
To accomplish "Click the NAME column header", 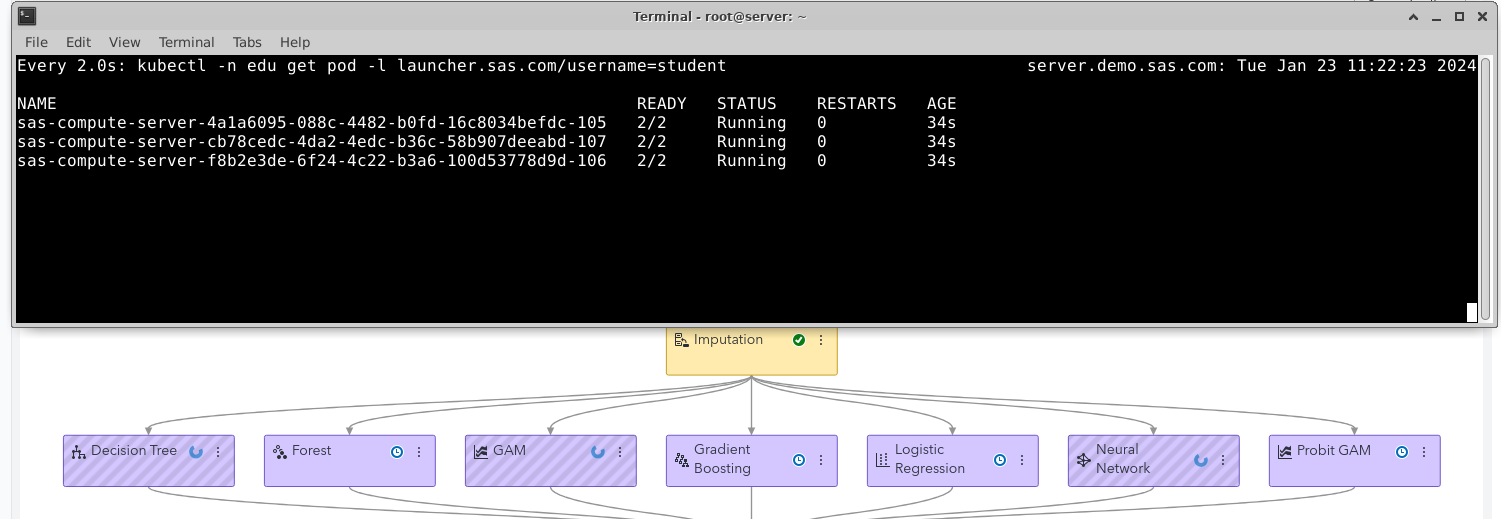I will 37,104.
